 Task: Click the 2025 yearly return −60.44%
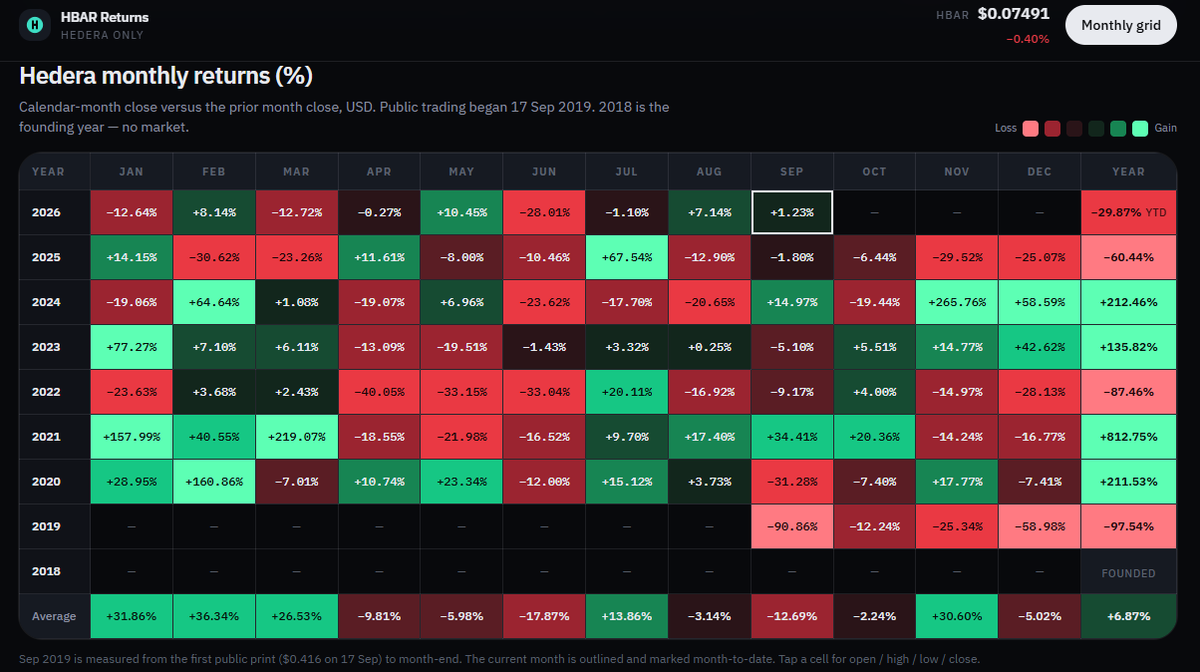(x=1129, y=257)
